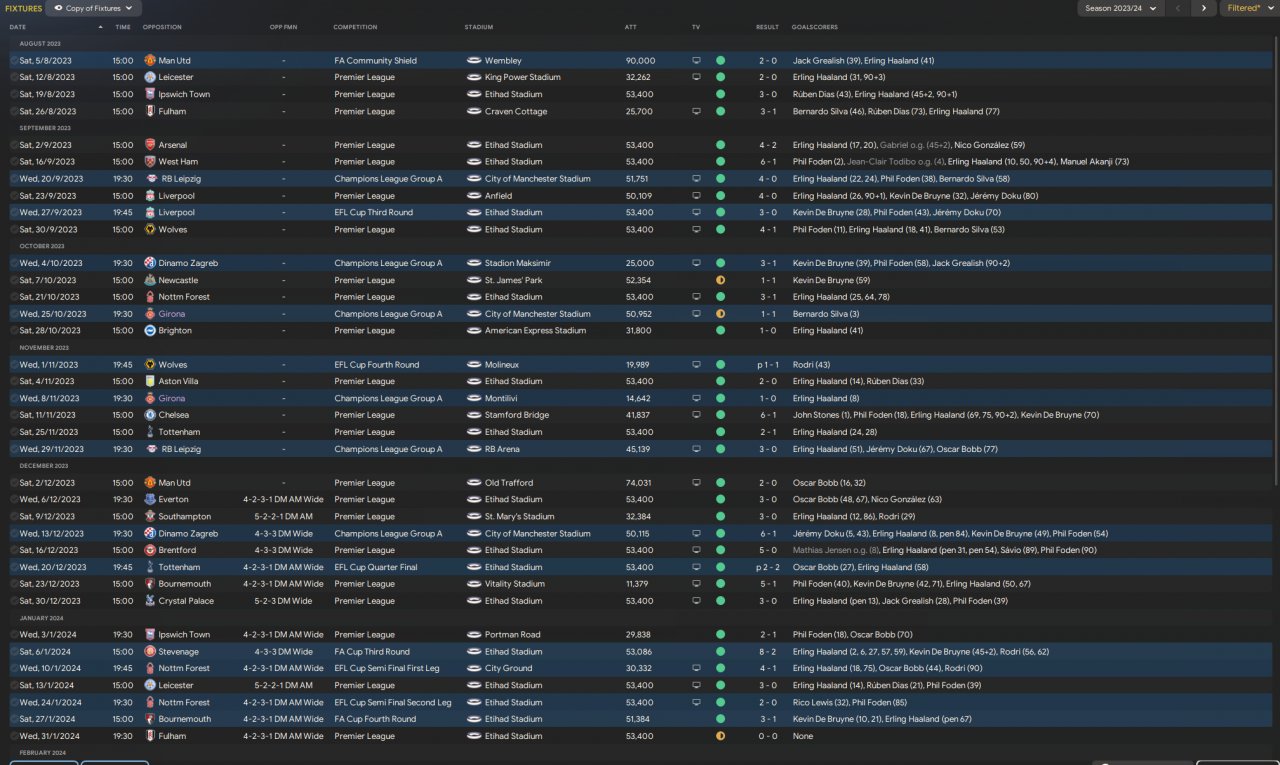Click the Everton club badge icon
This screenshot has height=765, width=1280.
pos(150,499)
